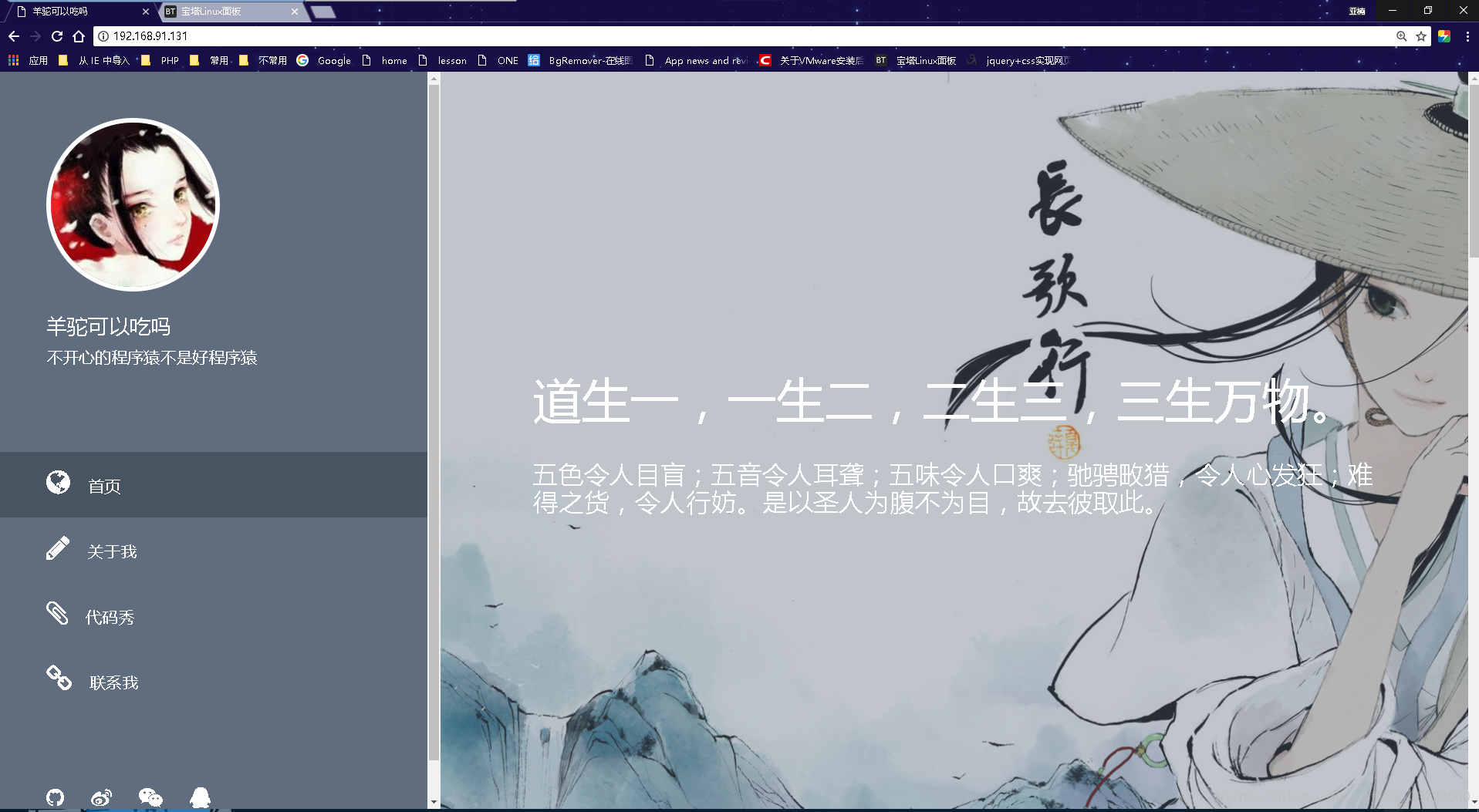Click the 羊驼可以吃吗 site title in sidebar
The width and height of the screenshot is (1479, 812).
109,327
